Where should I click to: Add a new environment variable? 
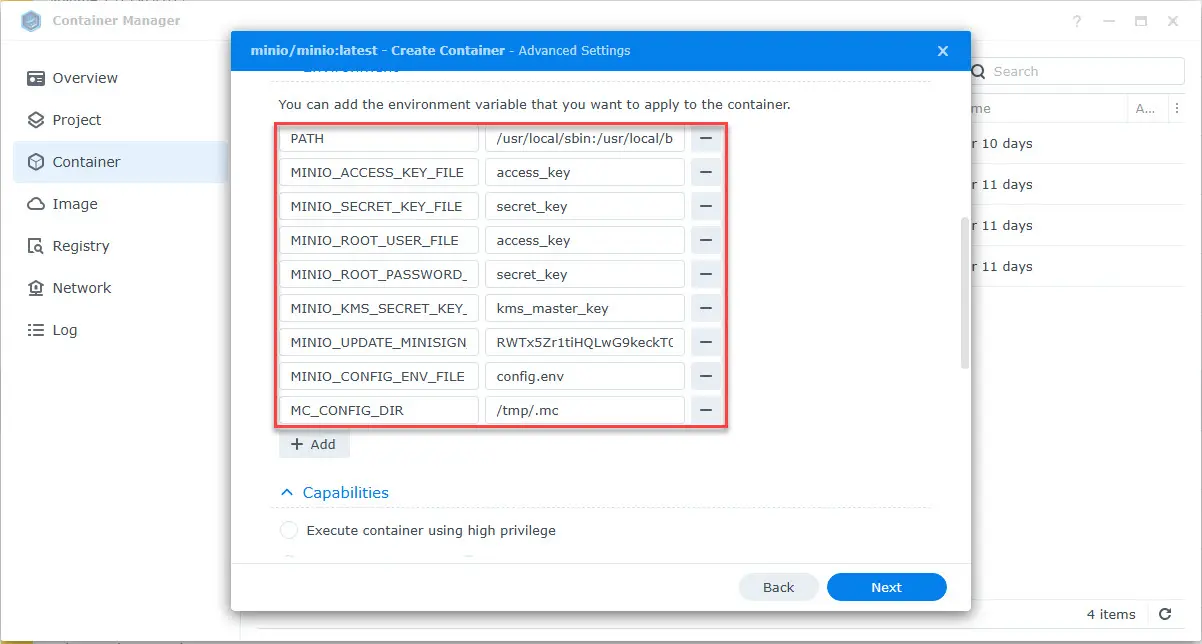tap(314, 444)
